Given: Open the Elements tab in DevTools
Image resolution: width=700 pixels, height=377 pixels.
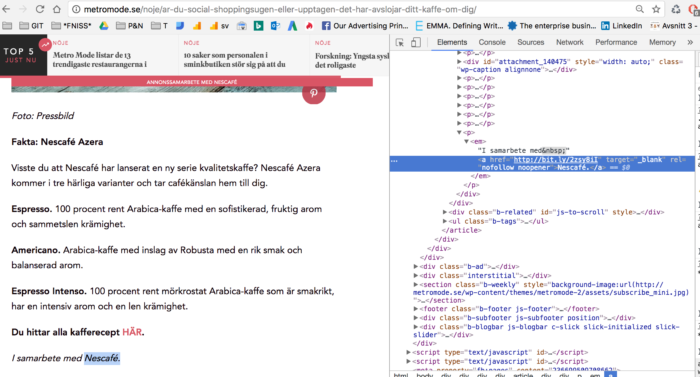Looking at the screenshot, I should click(x=452, y=42).
